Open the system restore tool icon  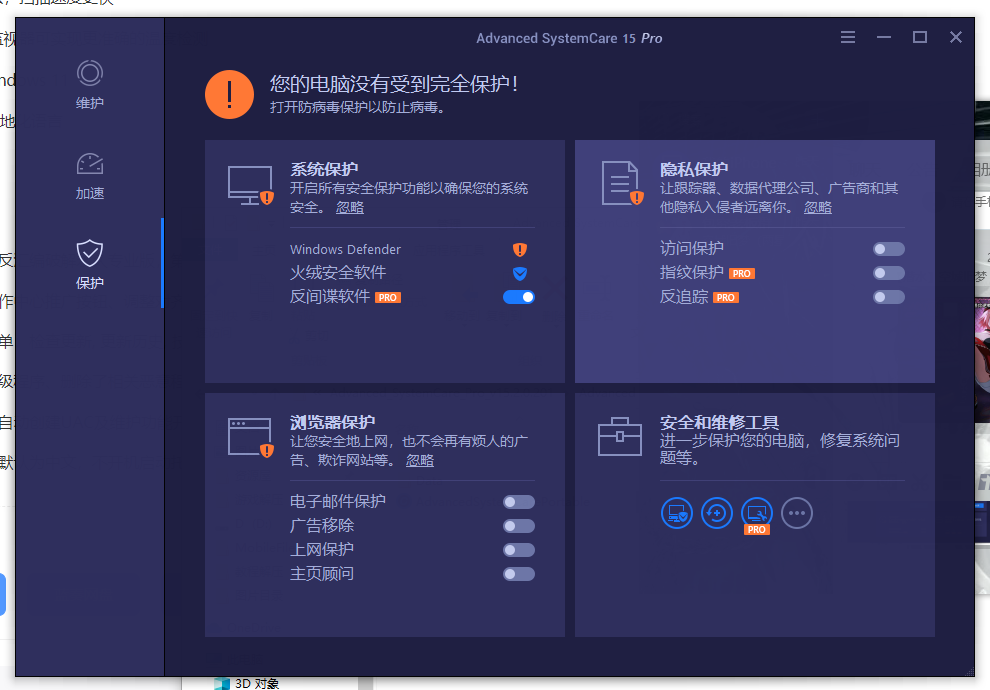click(x=717, y=514)
